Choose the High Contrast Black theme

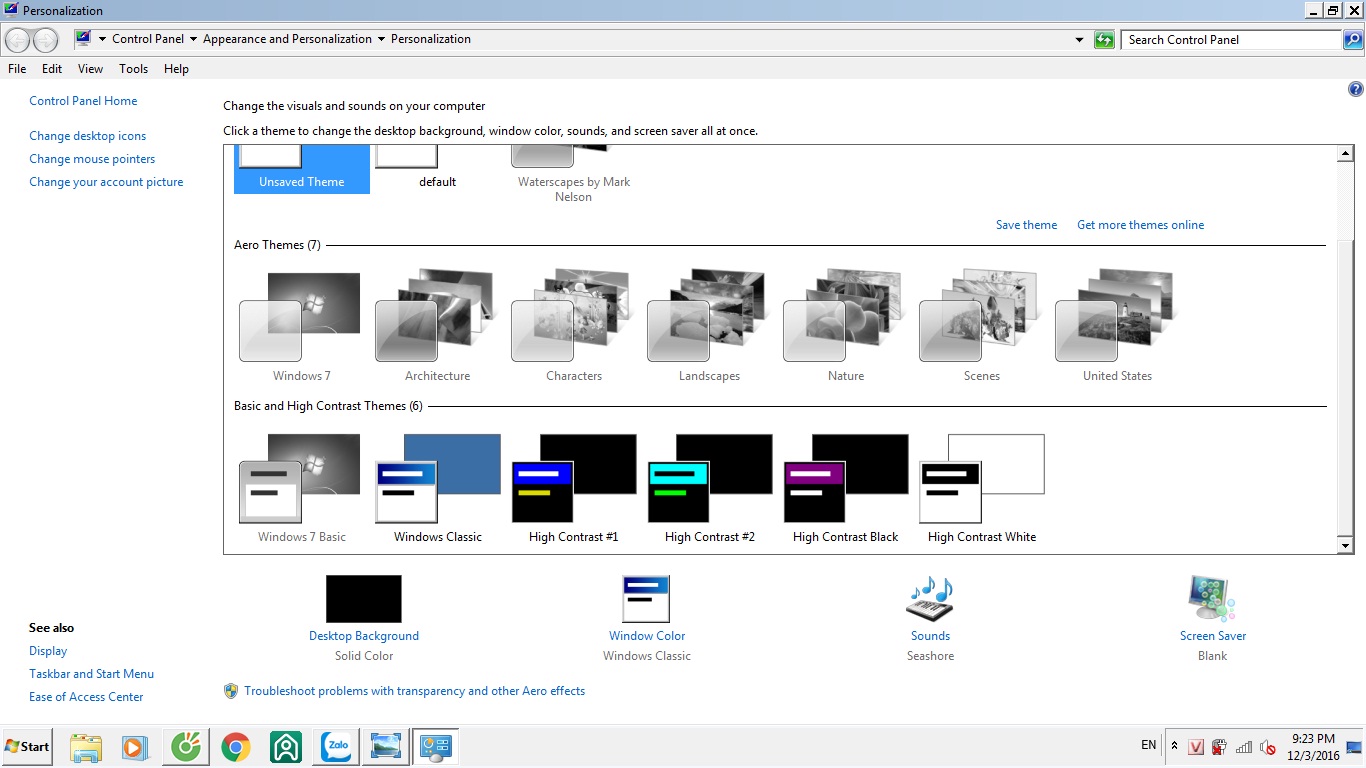click(x=846, y=488)
